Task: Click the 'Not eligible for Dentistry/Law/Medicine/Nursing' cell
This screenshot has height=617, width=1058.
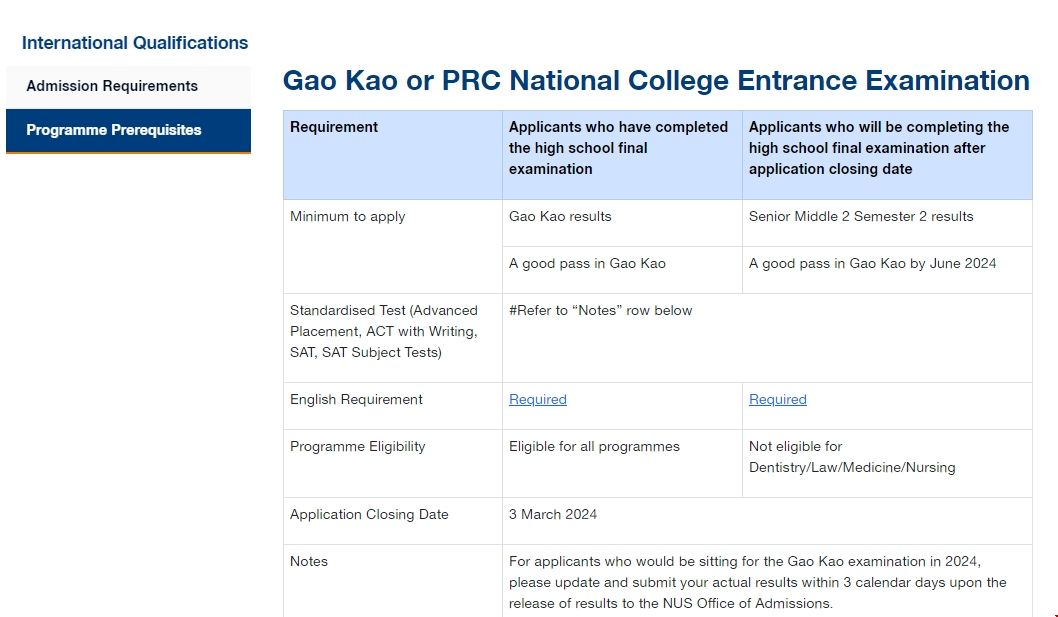Action: point(852,457)
